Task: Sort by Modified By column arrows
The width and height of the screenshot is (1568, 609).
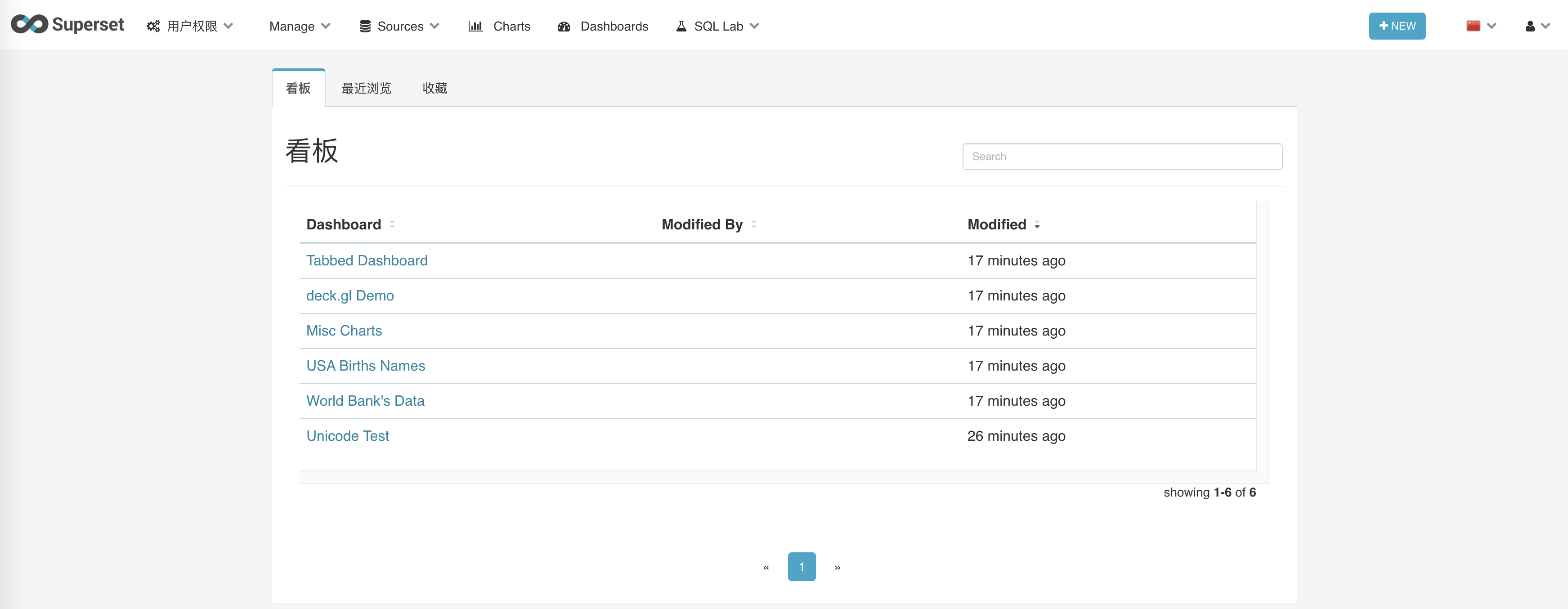Action: coord(754,224)
